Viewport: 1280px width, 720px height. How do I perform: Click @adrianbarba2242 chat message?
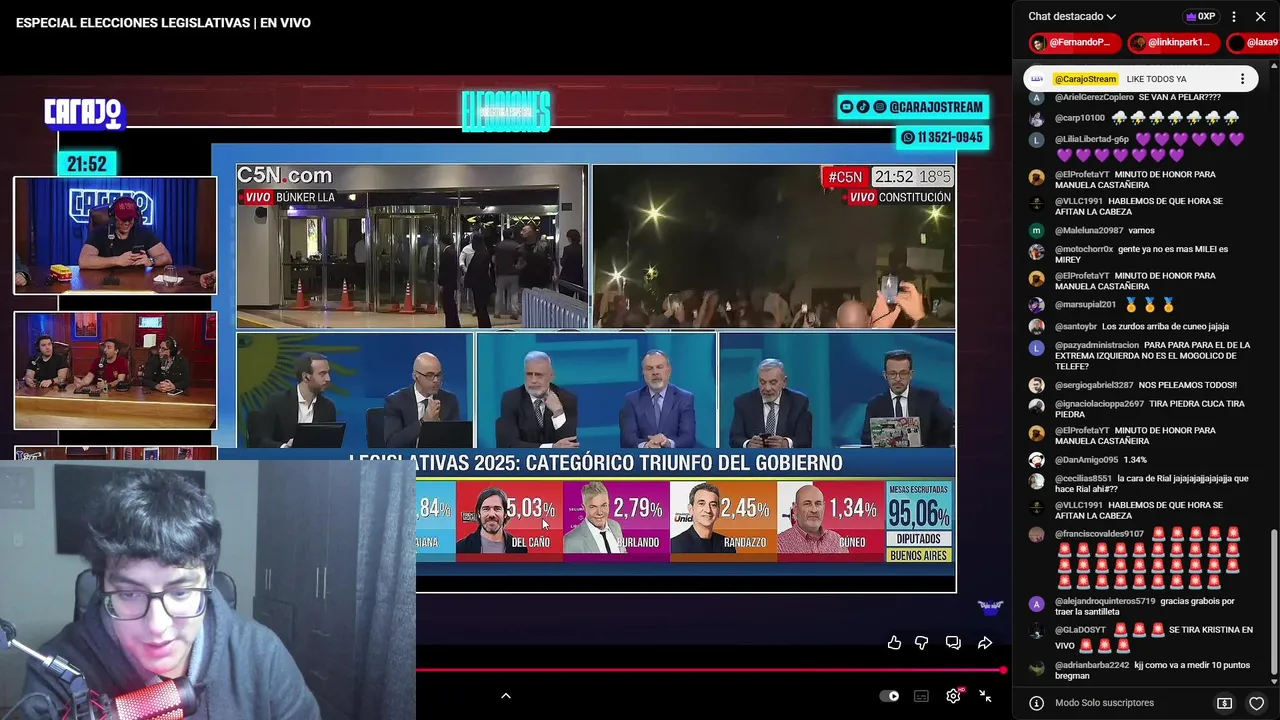point(1140,670)
